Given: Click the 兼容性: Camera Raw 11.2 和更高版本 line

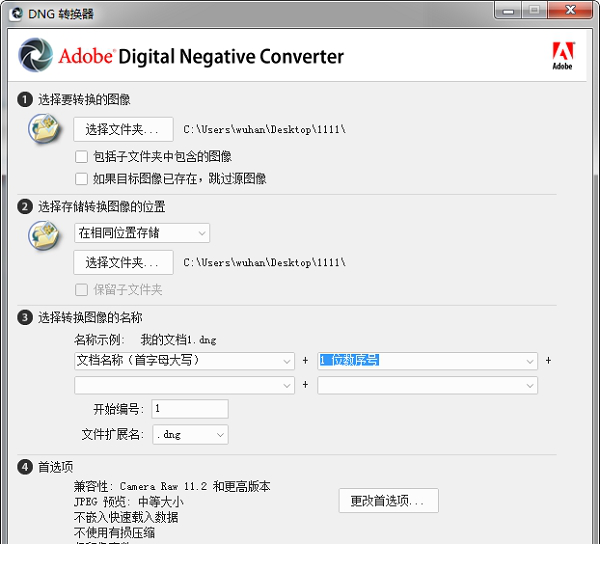Looking at the screenshot, I should (x=172, y=486).
